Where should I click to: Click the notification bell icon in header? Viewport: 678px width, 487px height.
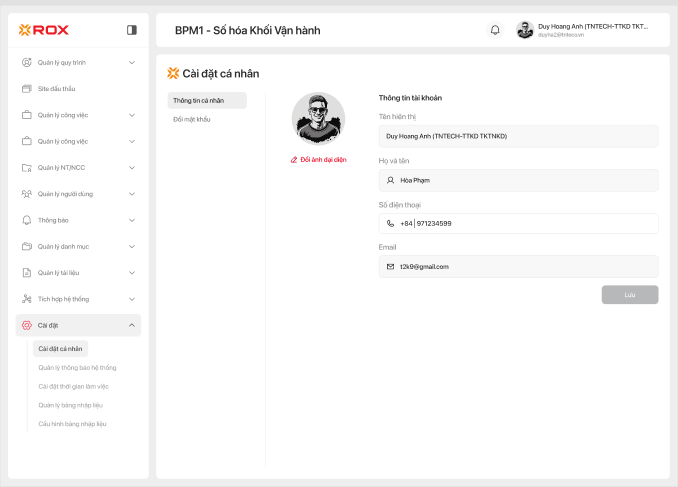click(x=495, y=30)
